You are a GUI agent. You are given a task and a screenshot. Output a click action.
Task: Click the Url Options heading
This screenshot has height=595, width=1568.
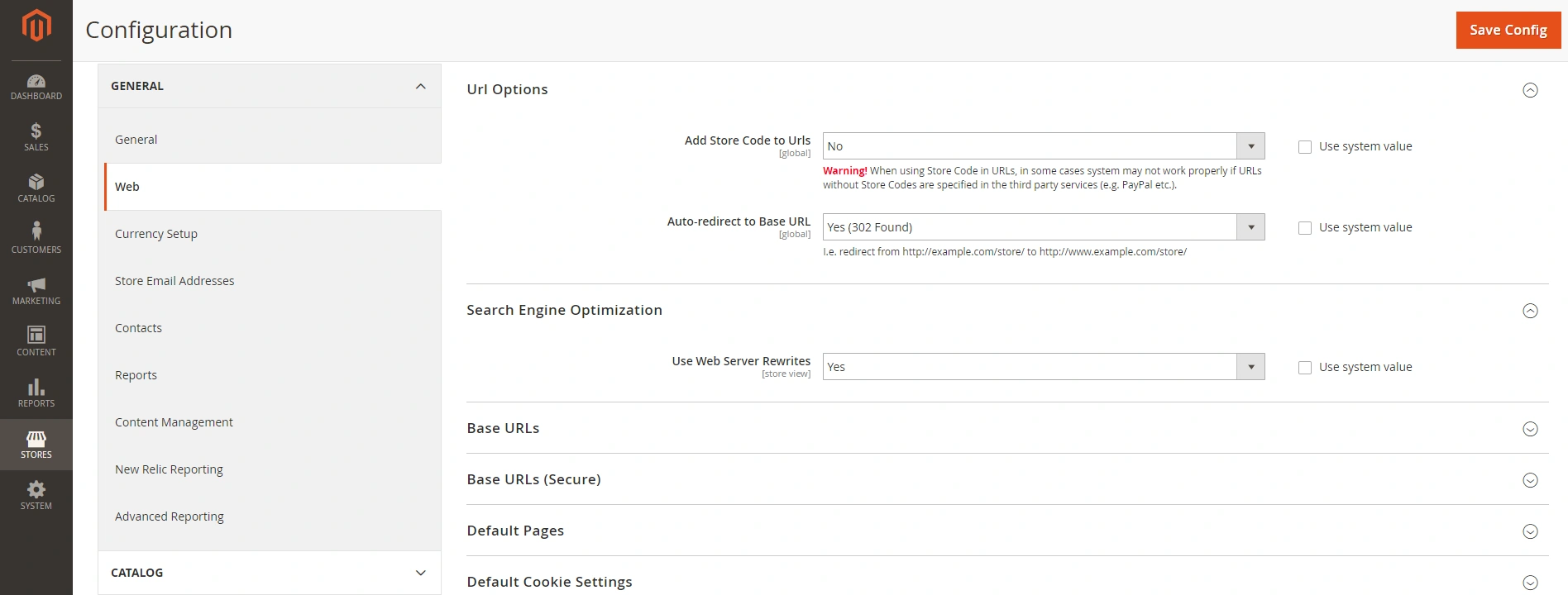click(507, 89)
